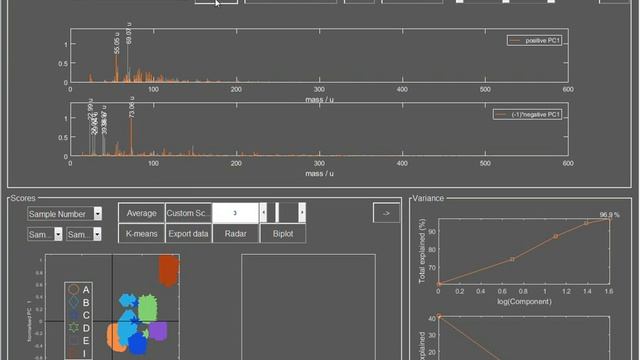Click the Average button
This screenshot has height=360, width=640.
coord(141,213)
